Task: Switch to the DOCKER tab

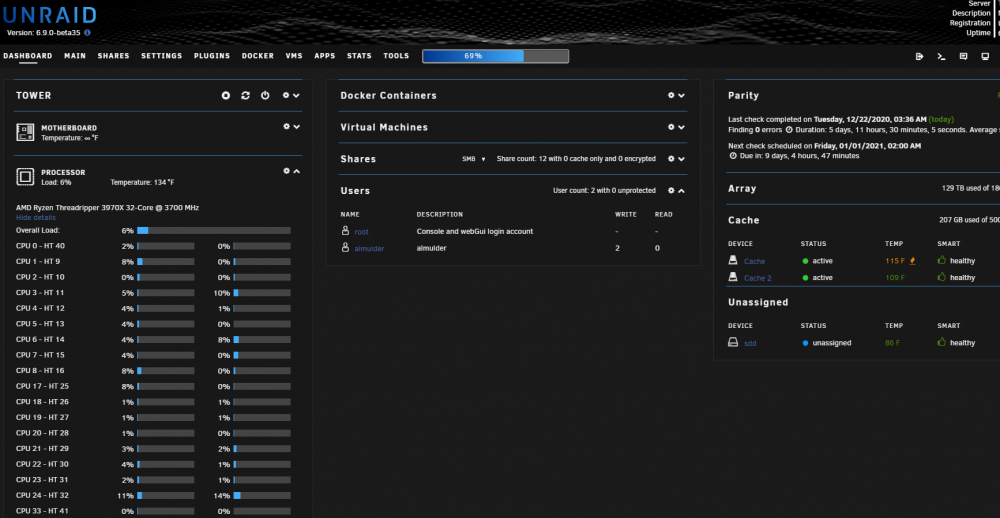Action: tap(258, 56)
